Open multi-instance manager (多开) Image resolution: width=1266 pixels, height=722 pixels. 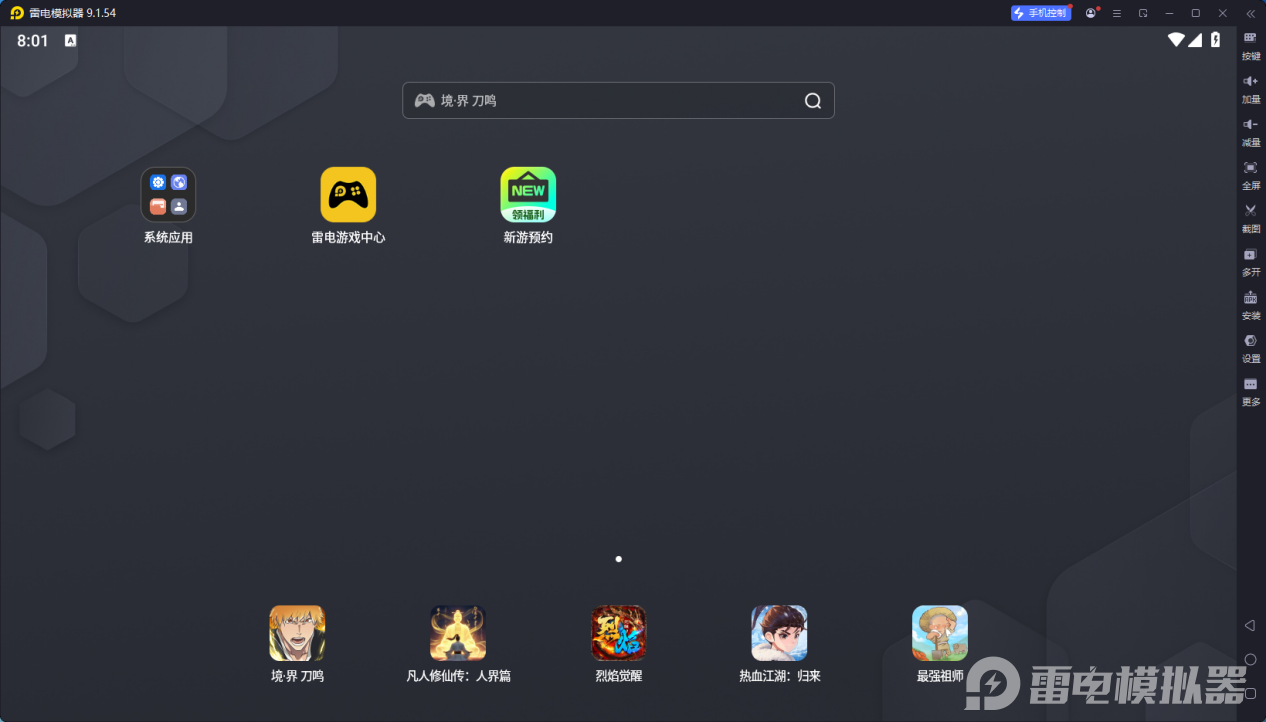point(1250,260)
